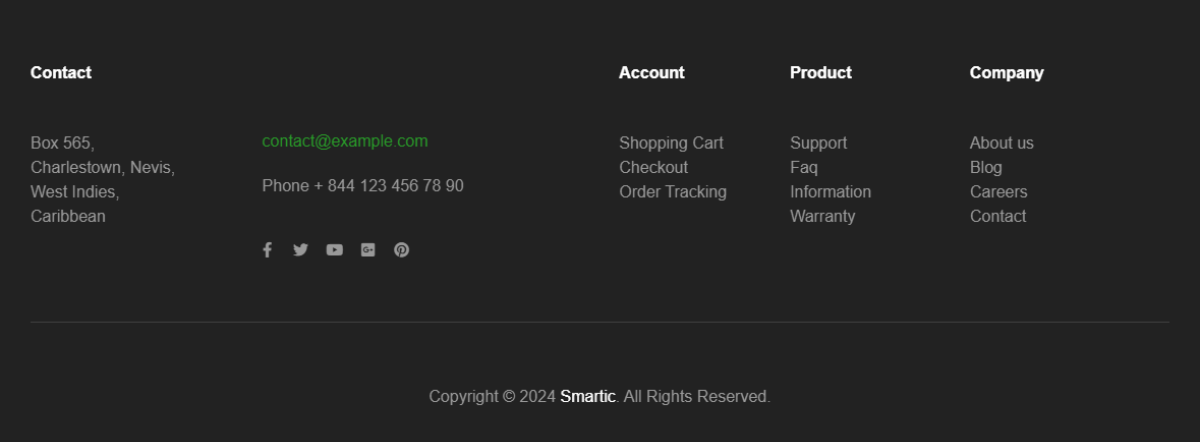Image resolution: width=1200 pixels, height=442 pixels.
Task: Open the Blog link
Action: click(985, 167)
